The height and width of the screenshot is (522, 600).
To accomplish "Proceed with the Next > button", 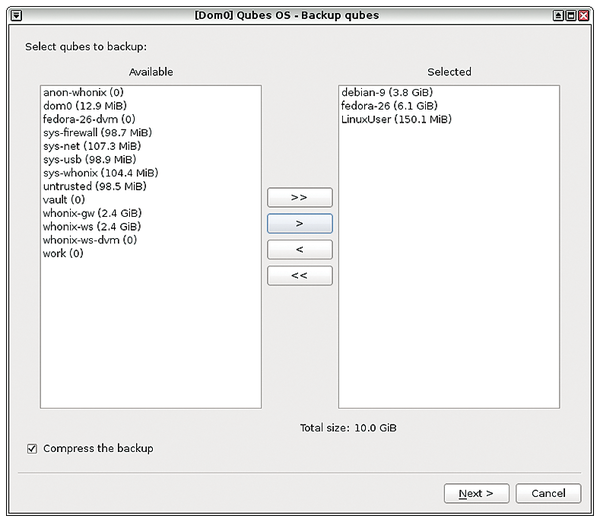I will tap(476, 493).
